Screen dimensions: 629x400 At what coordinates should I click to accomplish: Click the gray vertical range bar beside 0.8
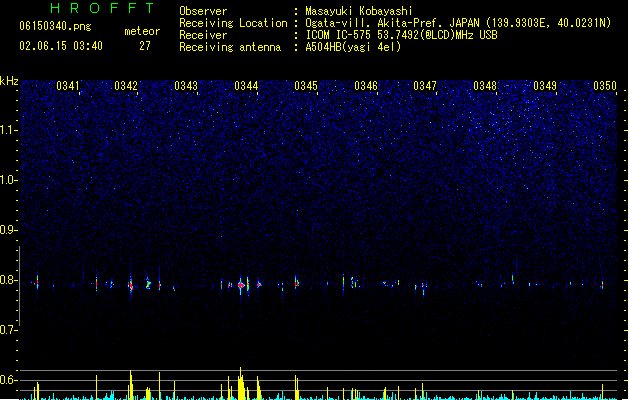20,286
